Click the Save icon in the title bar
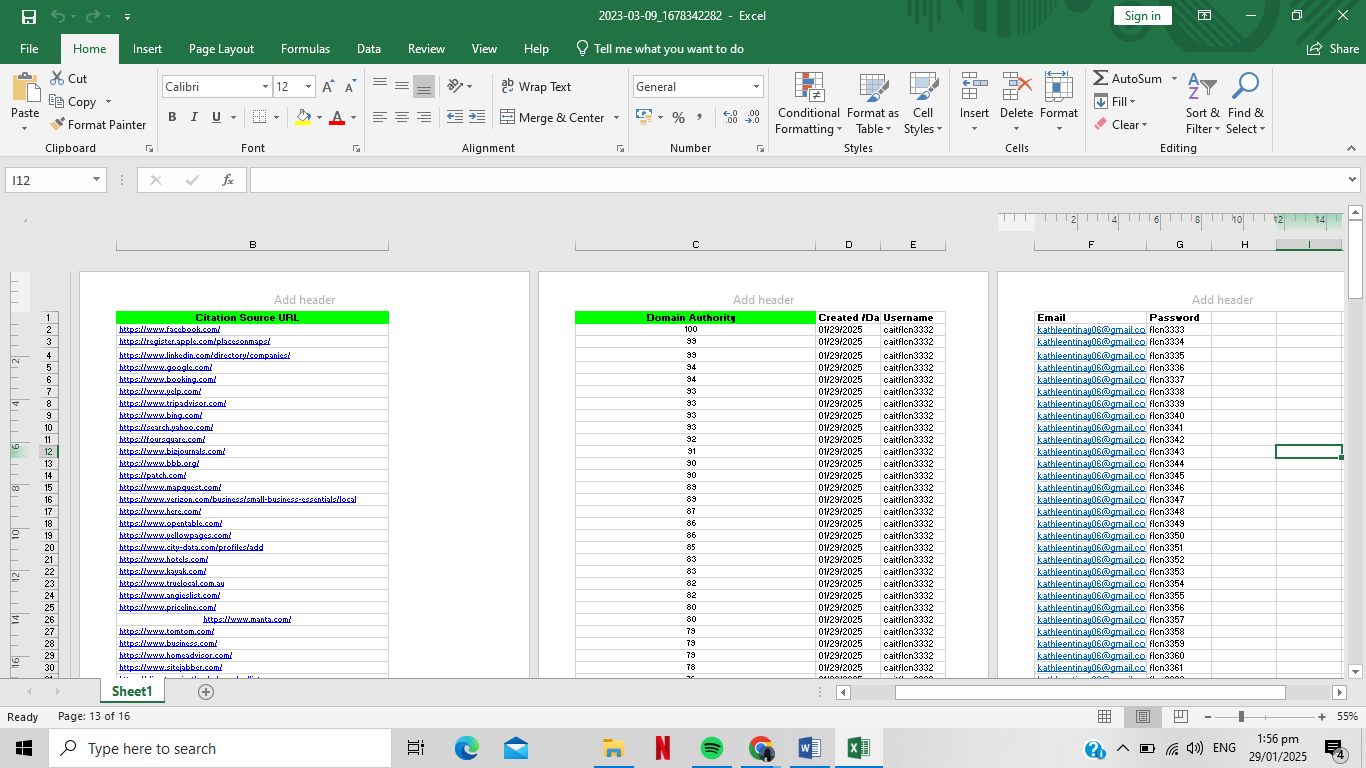The width and height of the screenshot is (1366, 768). [x=29, y=16]
